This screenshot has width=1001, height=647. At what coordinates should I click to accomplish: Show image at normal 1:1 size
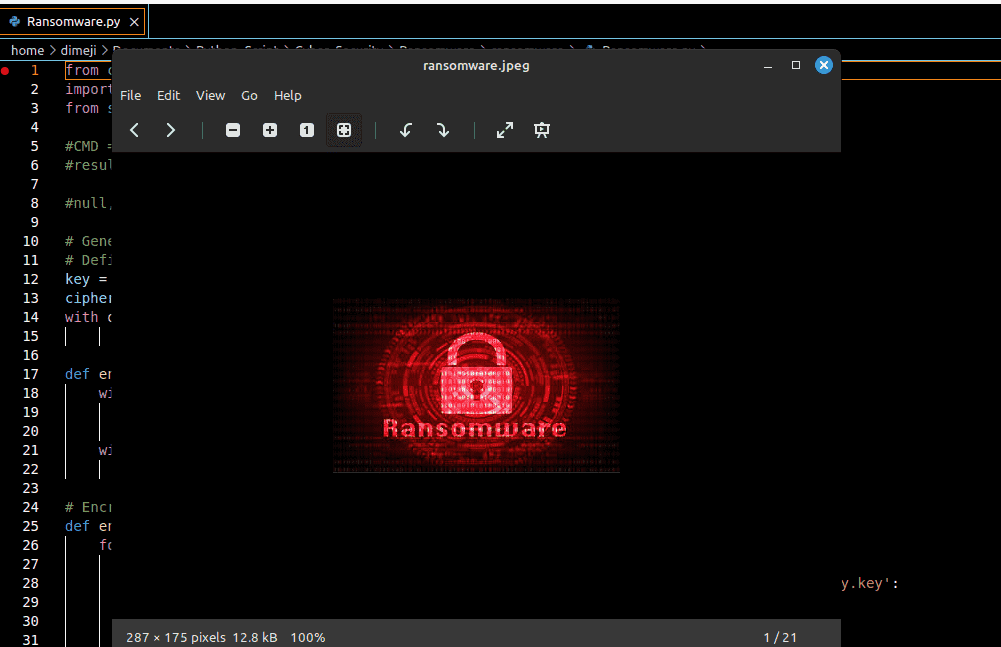(x=307, y=130)
